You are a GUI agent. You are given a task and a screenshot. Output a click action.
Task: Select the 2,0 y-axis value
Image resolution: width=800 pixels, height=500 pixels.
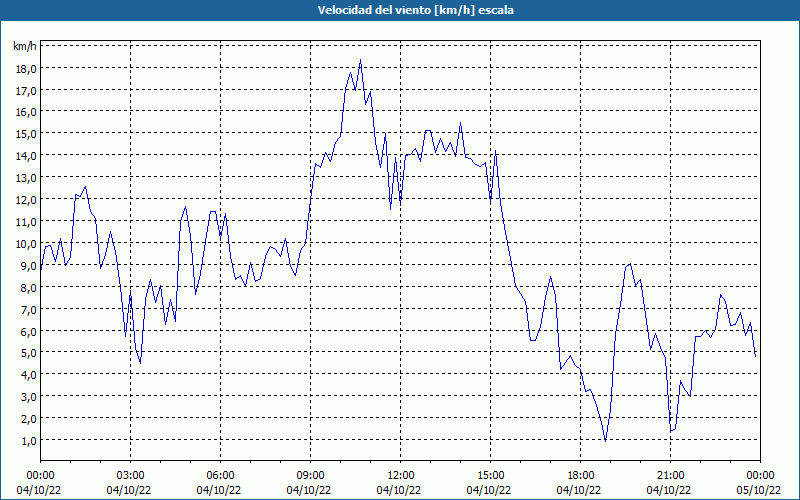pos(28,419)
